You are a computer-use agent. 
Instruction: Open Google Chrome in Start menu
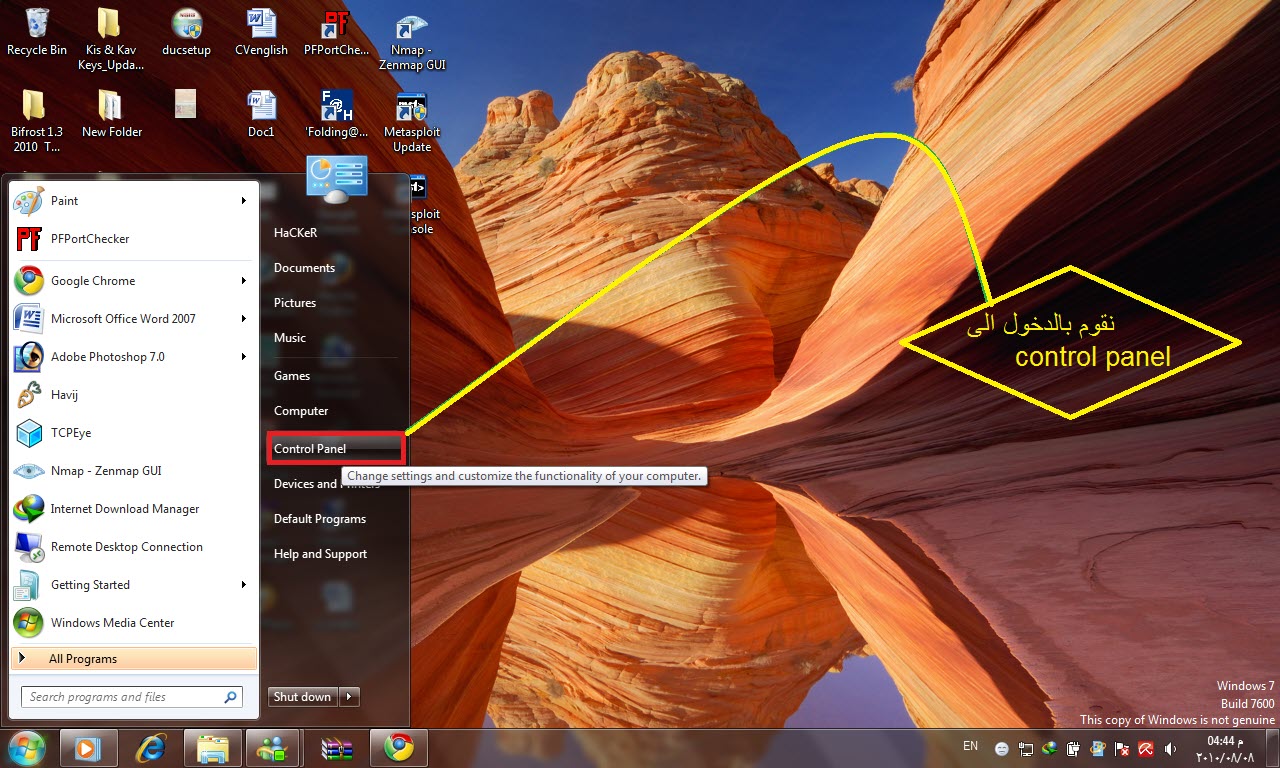point(133,281)
